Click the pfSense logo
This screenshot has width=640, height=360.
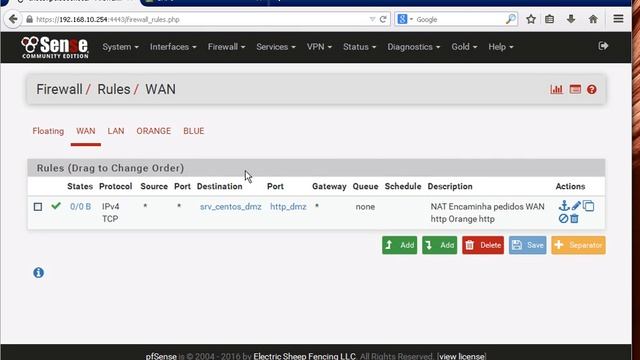click(55, 47)
